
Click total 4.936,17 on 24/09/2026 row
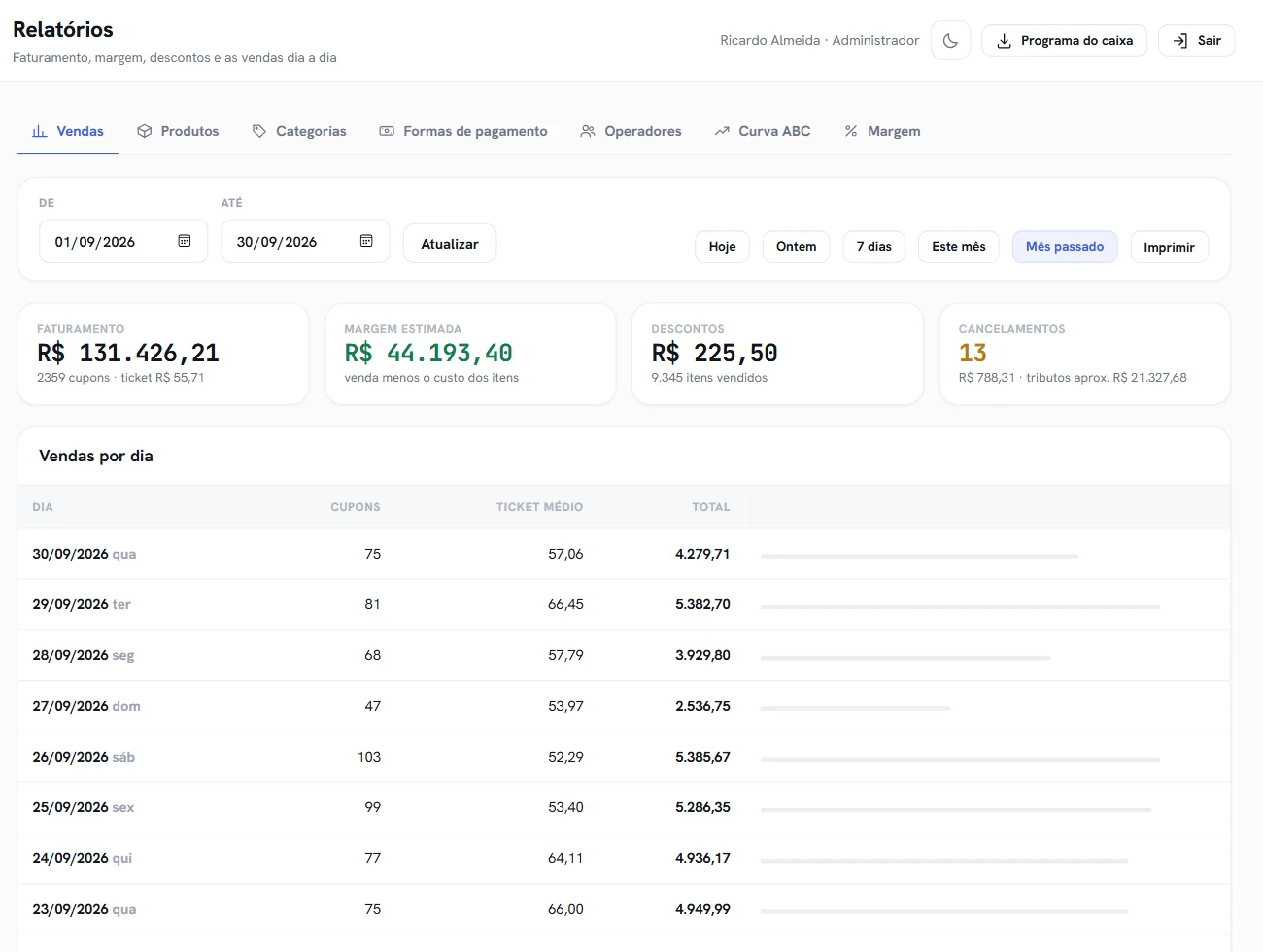(x=702, y=858)
